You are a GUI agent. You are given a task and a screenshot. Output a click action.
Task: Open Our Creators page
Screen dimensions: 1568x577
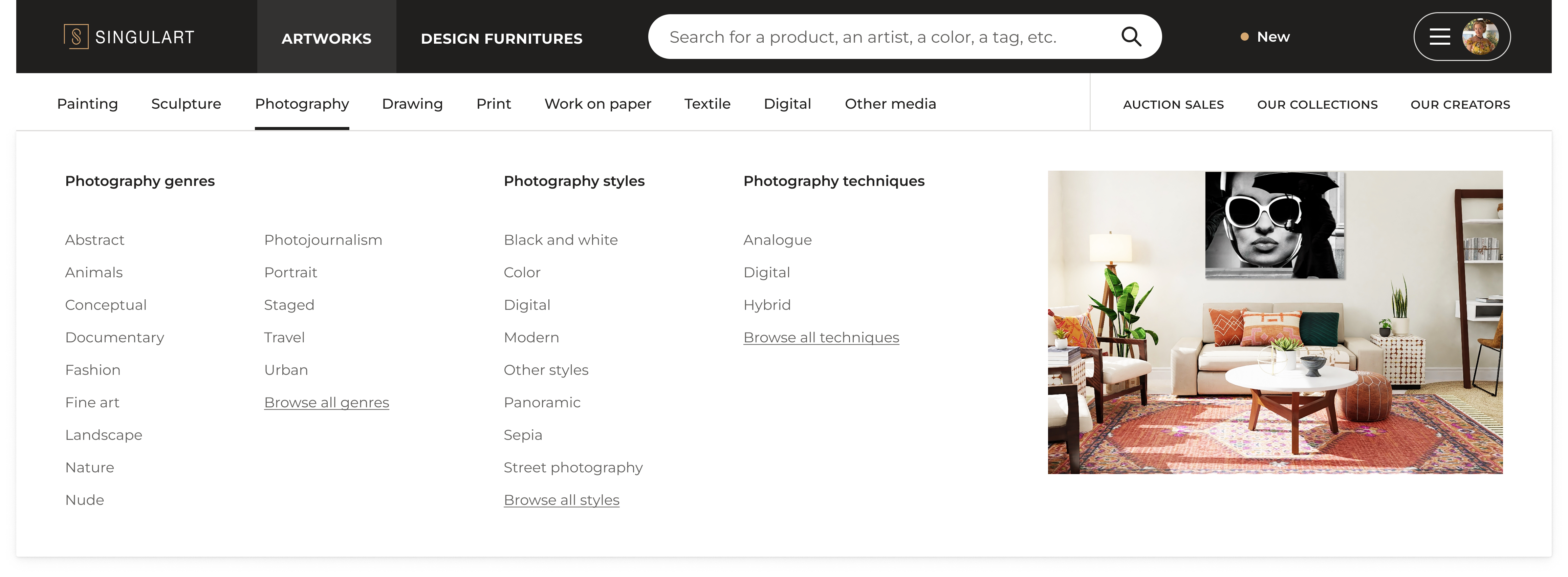1460,105
